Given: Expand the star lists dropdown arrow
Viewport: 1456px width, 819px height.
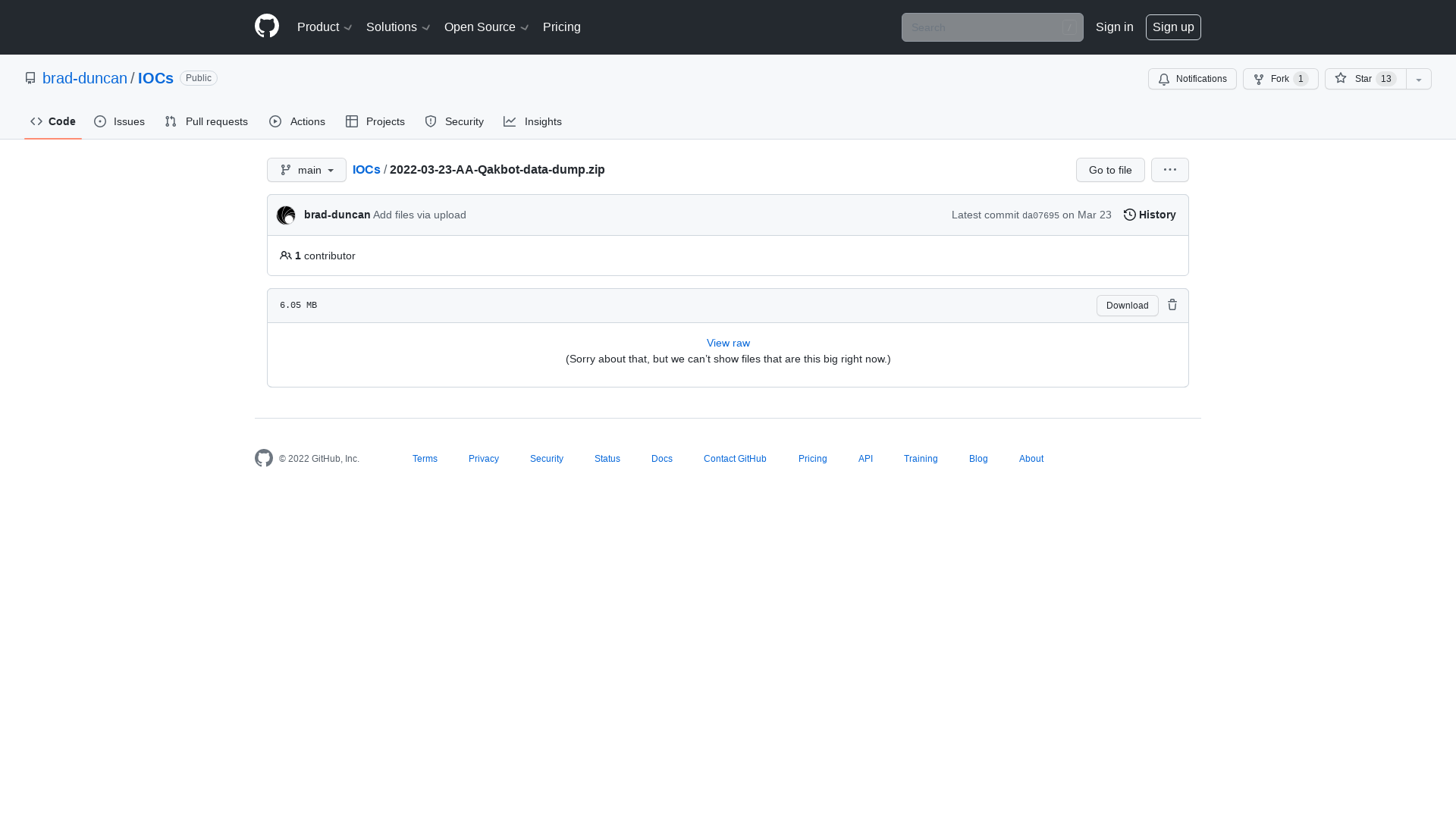Looking at the screenshot, I should click(1419, 79).
